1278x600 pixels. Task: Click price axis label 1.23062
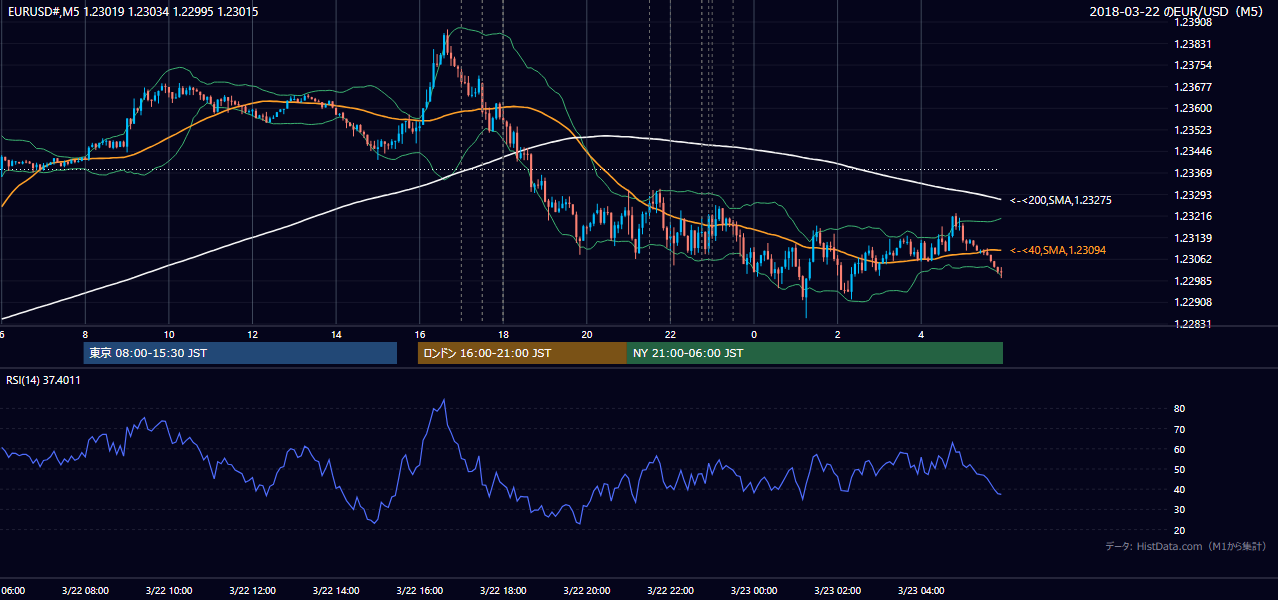click(1192, 259)
